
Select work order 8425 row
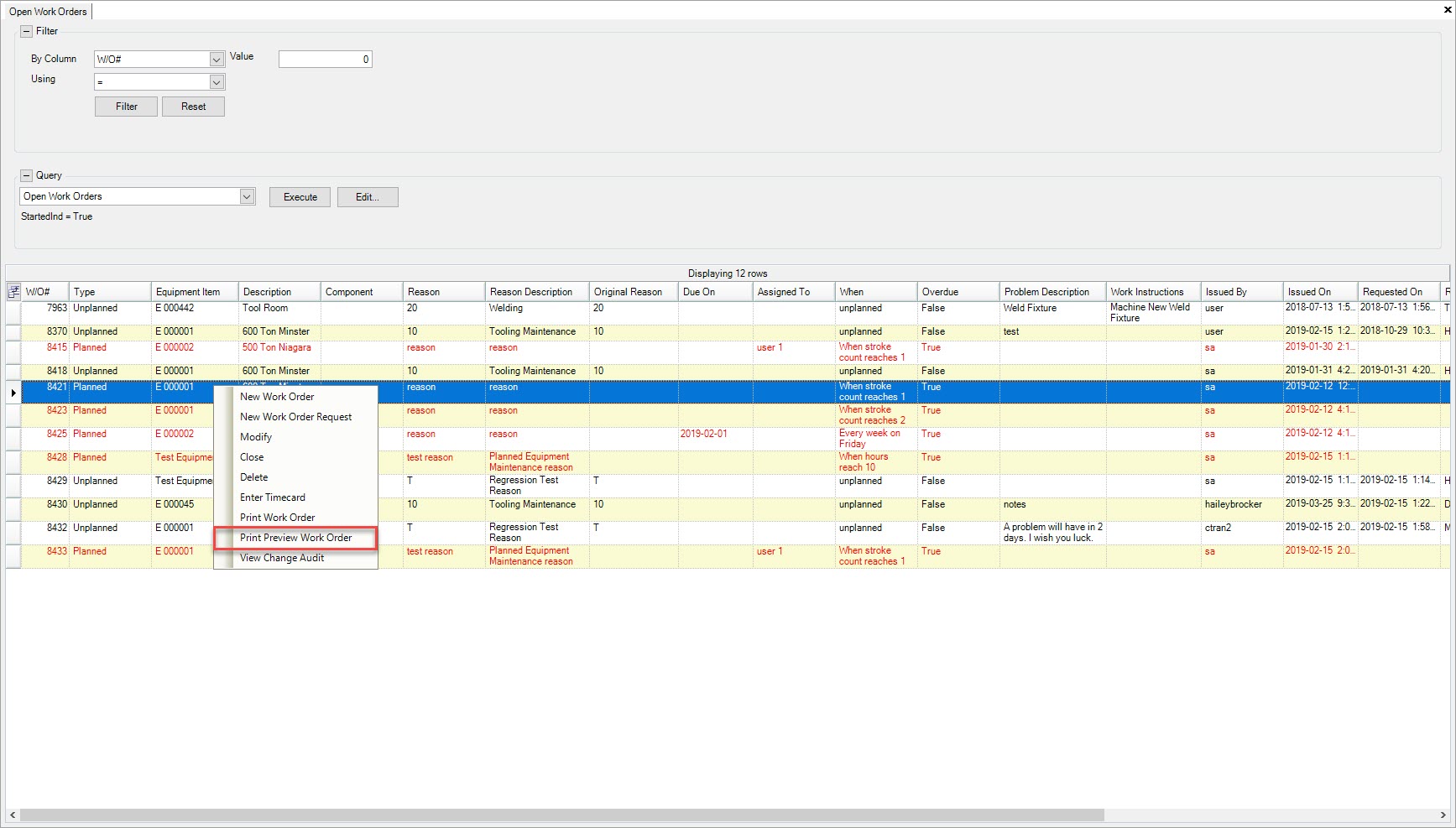(728, 439)
